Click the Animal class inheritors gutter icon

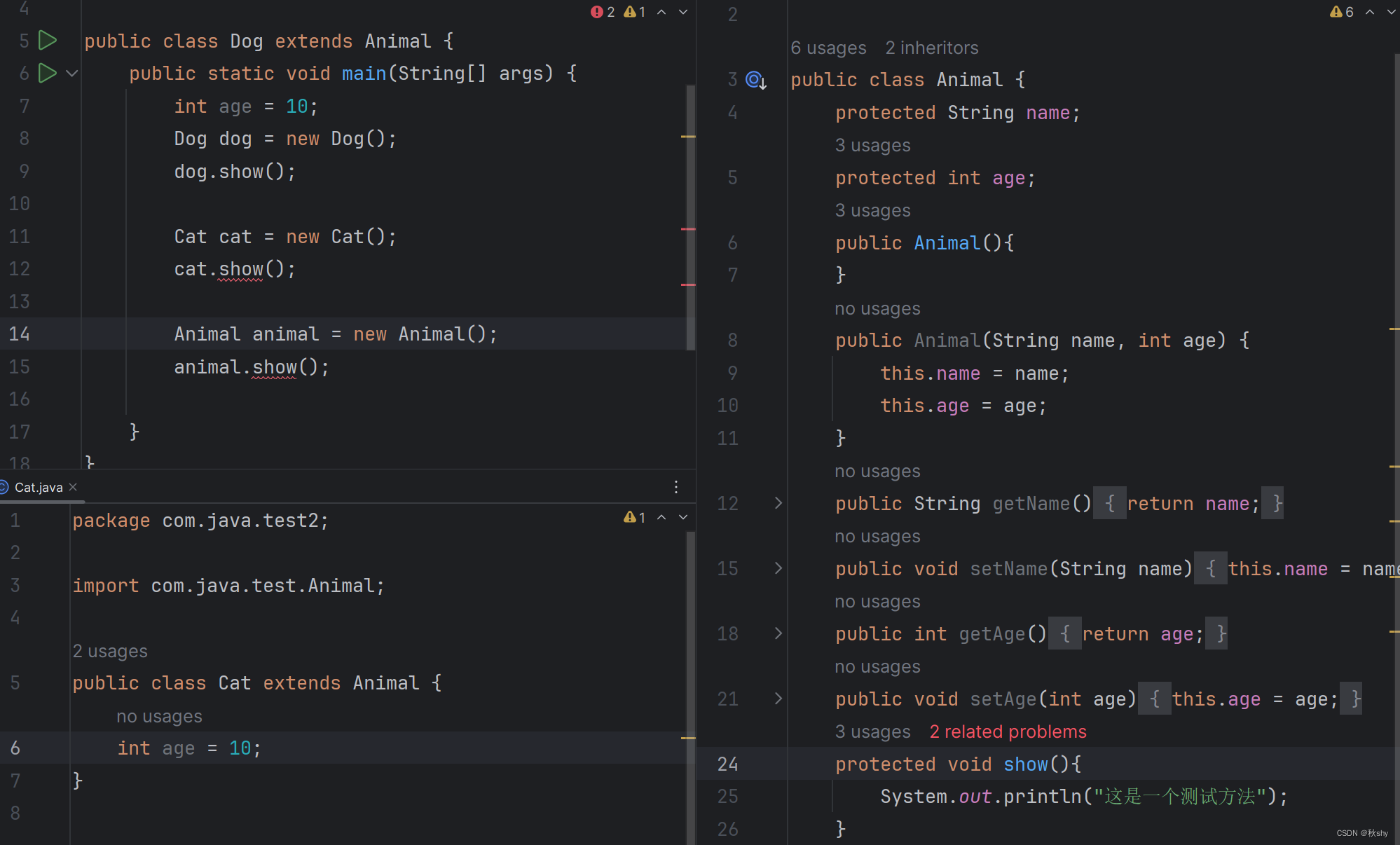pyautogui.click(x=755, y=80)
